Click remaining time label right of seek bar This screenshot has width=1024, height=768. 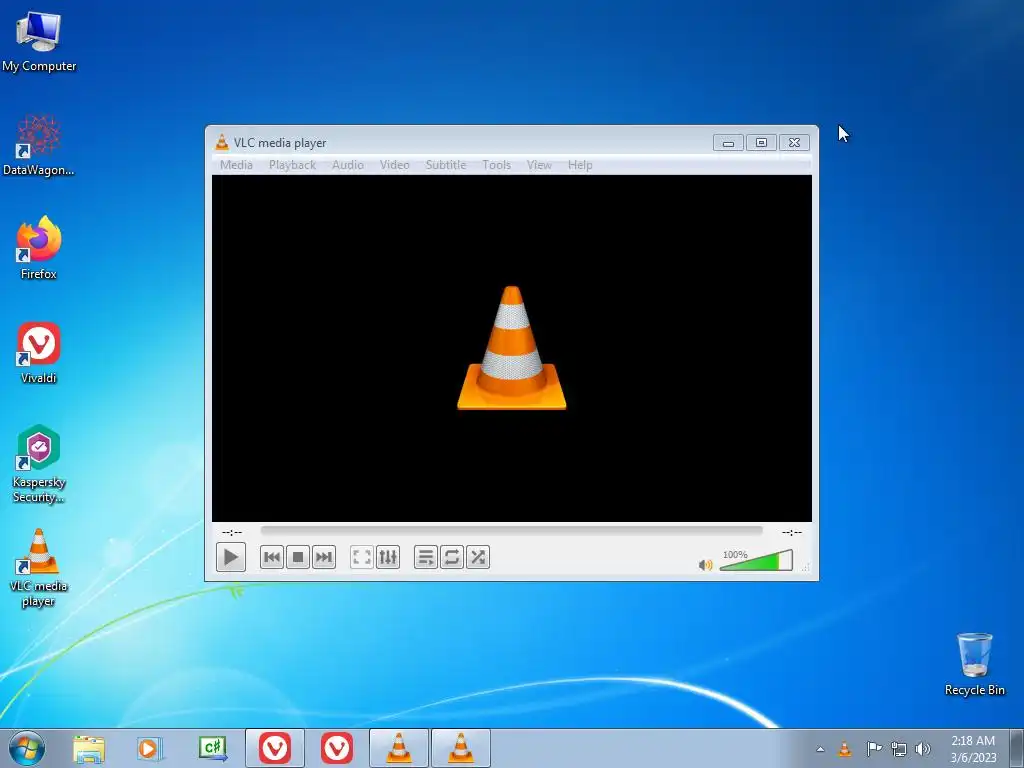coord(792,532)
